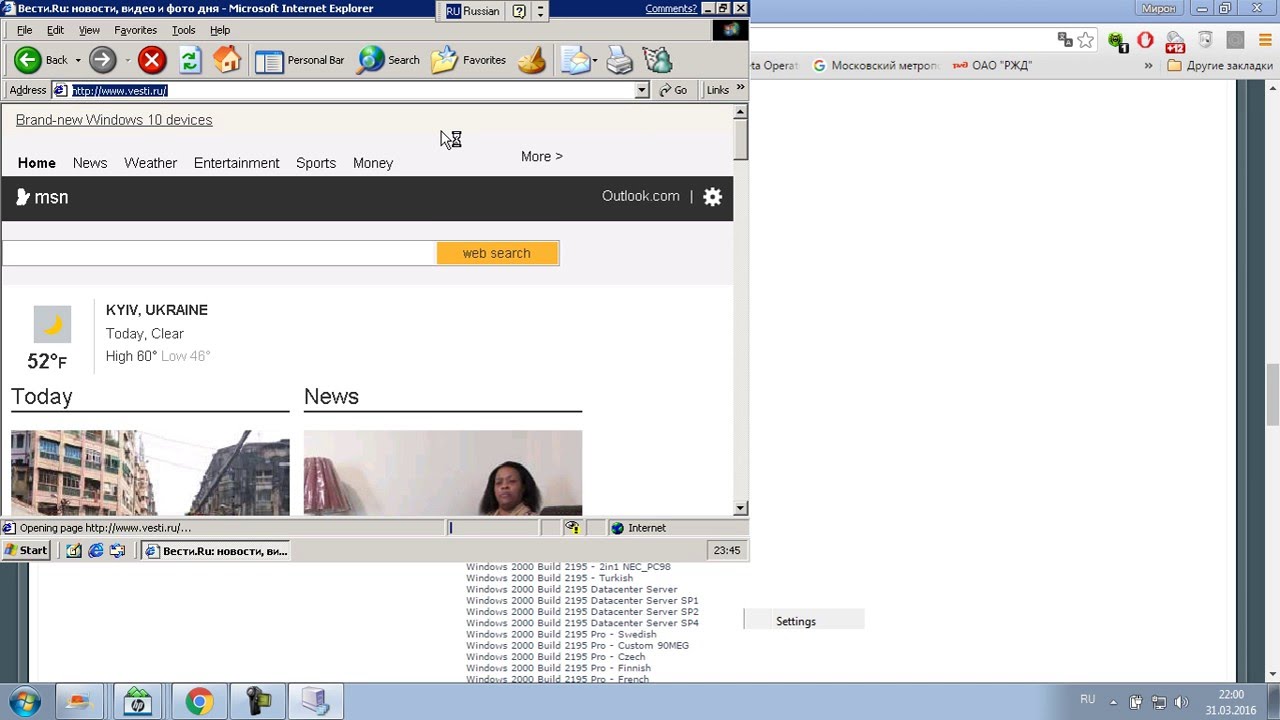
Task: Open Chrome hamburger menu
Action: (1265, 41)
